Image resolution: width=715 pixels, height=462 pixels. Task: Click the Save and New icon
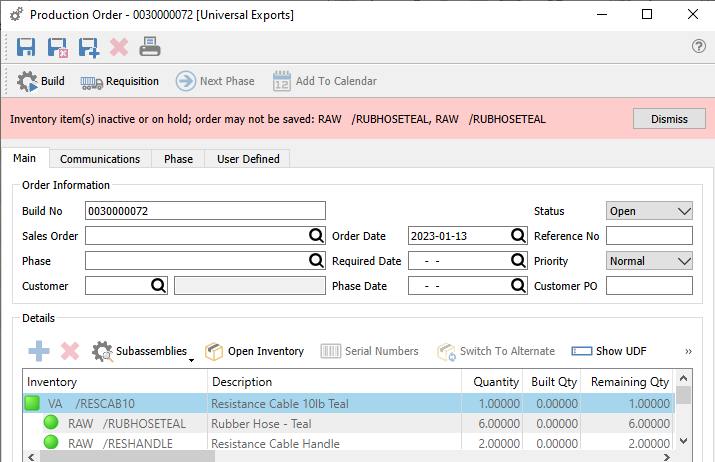coord(88,47)
